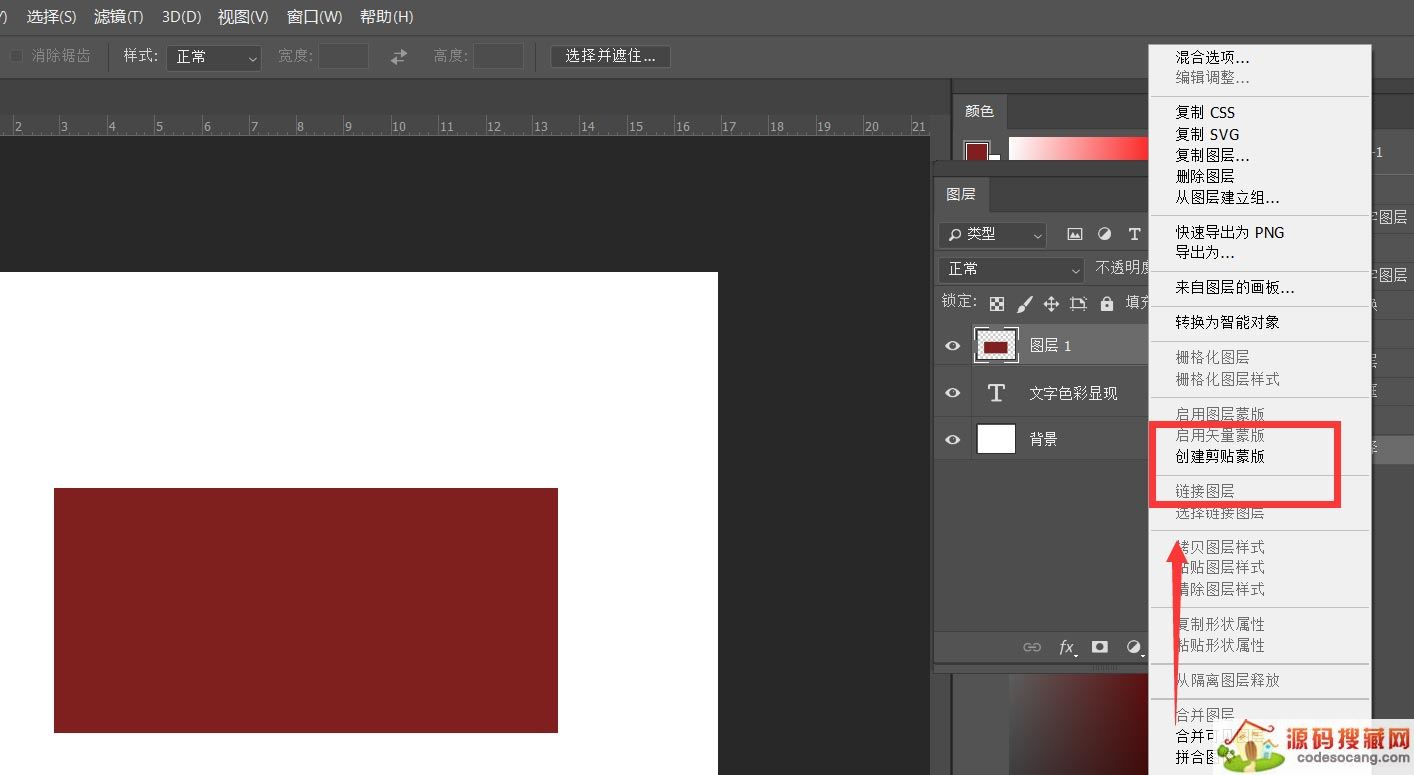Toggle visibility of 文字色彩显现 text layer

click(x=952, y=393)
